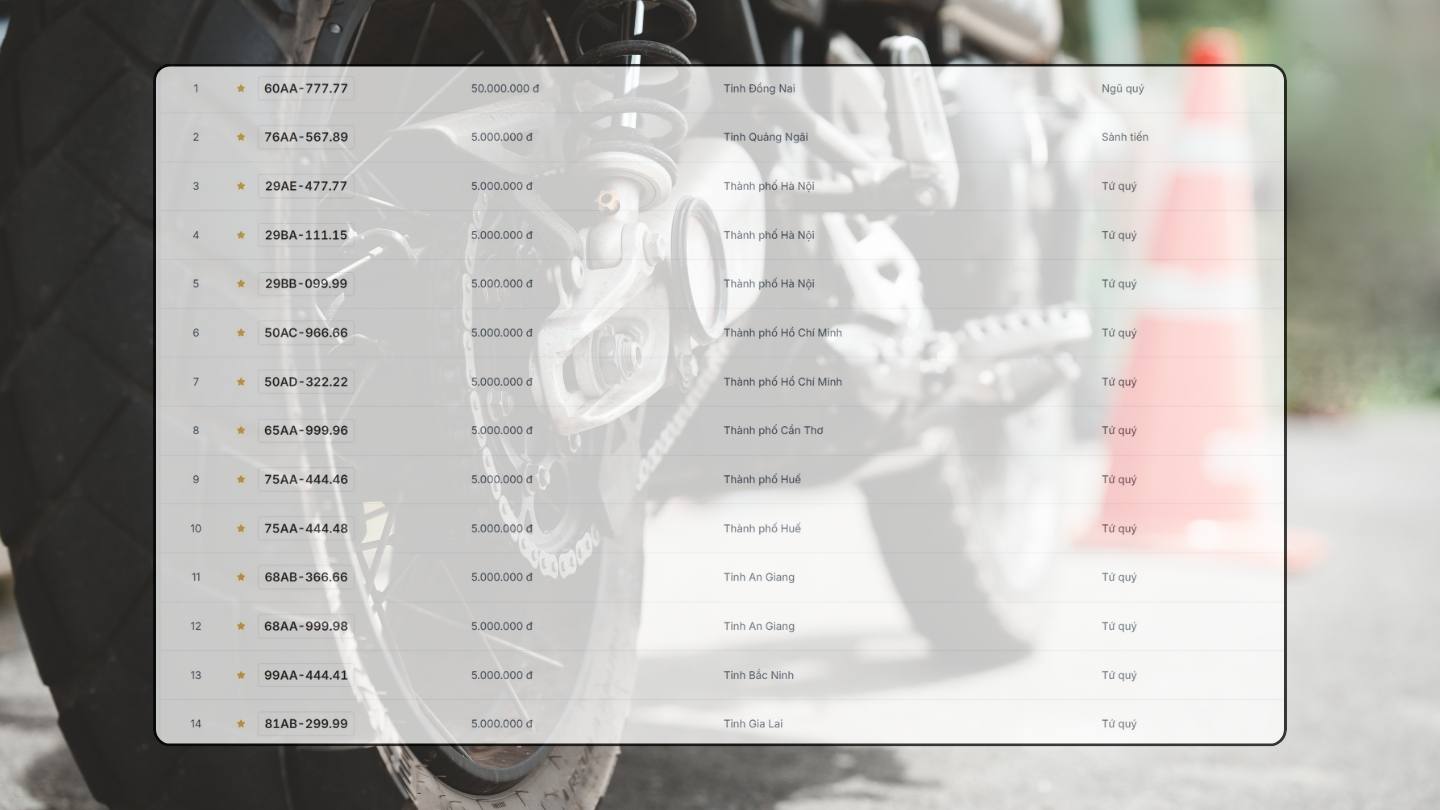Screen dimensions: 1440x810
Task: Select plate 68AB-366.66
Action: coord(306,577)
